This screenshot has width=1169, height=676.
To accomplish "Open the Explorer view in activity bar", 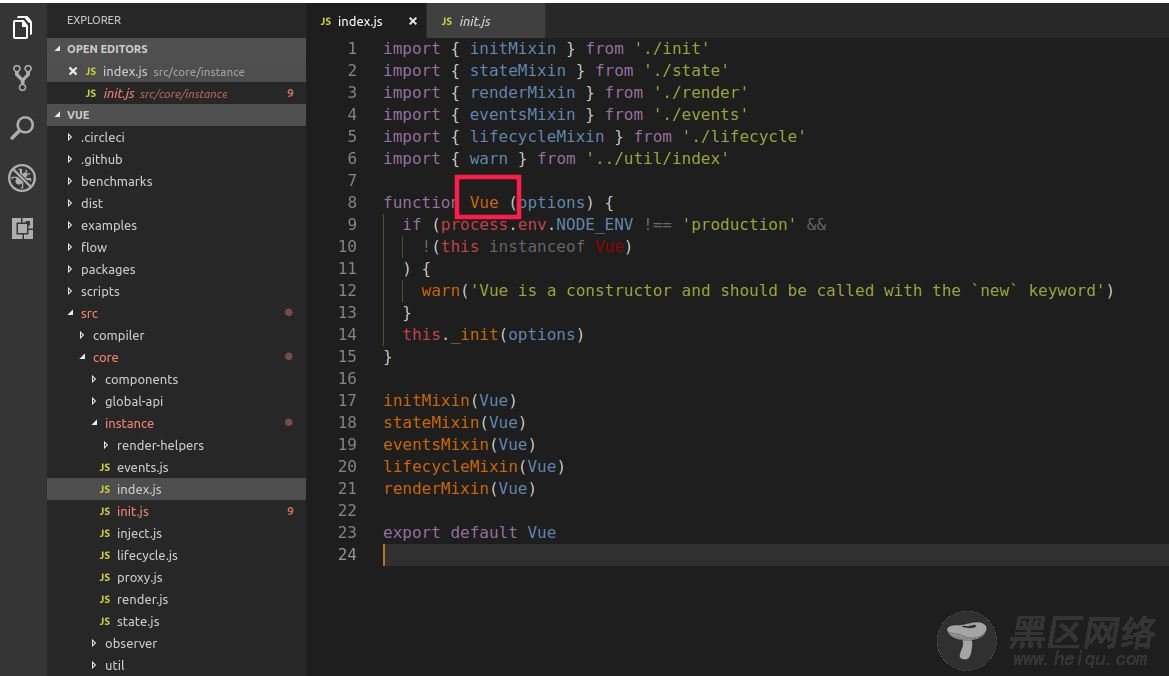I will pos(22,28).
